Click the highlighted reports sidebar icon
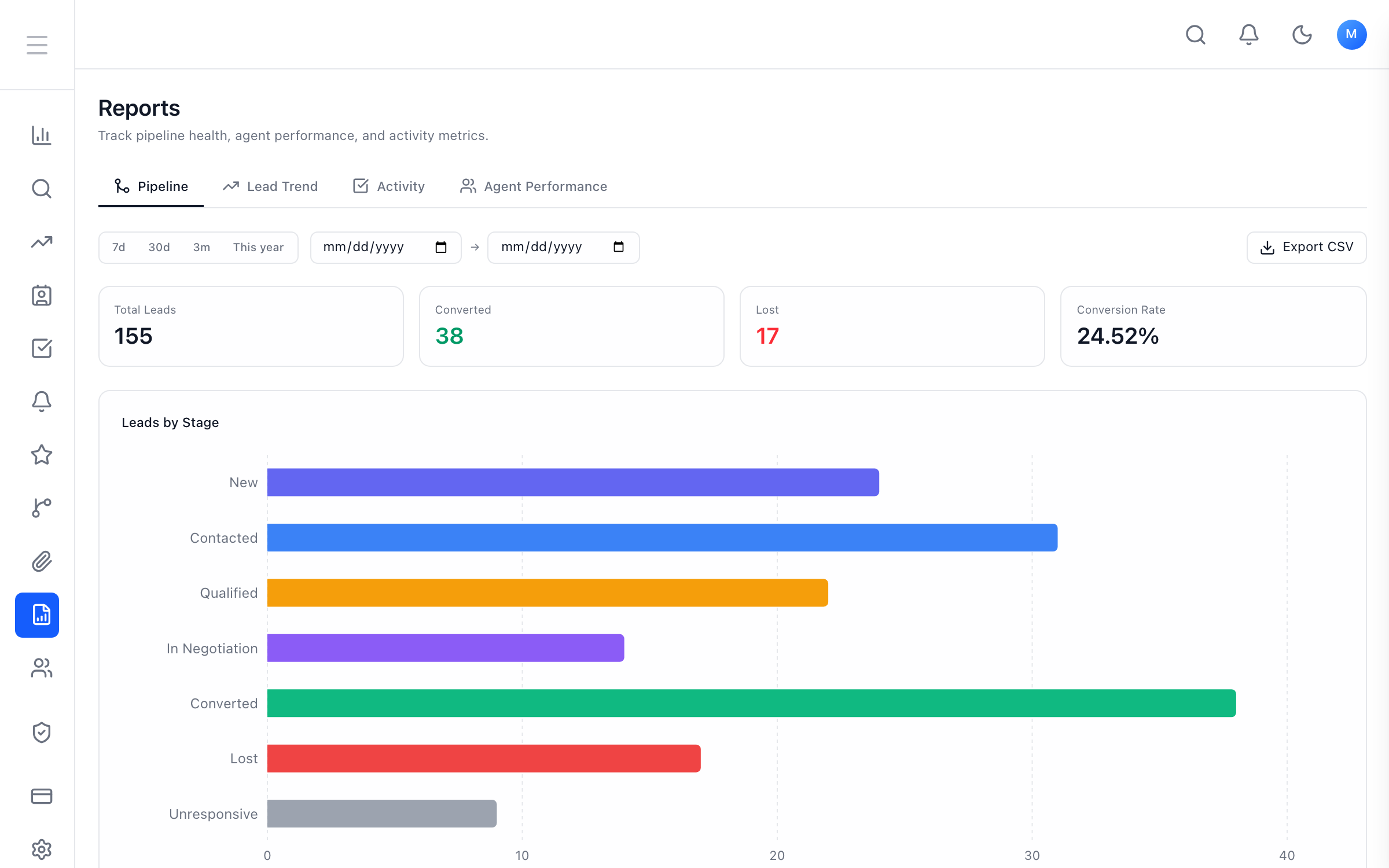 click(x=37, y=615)
